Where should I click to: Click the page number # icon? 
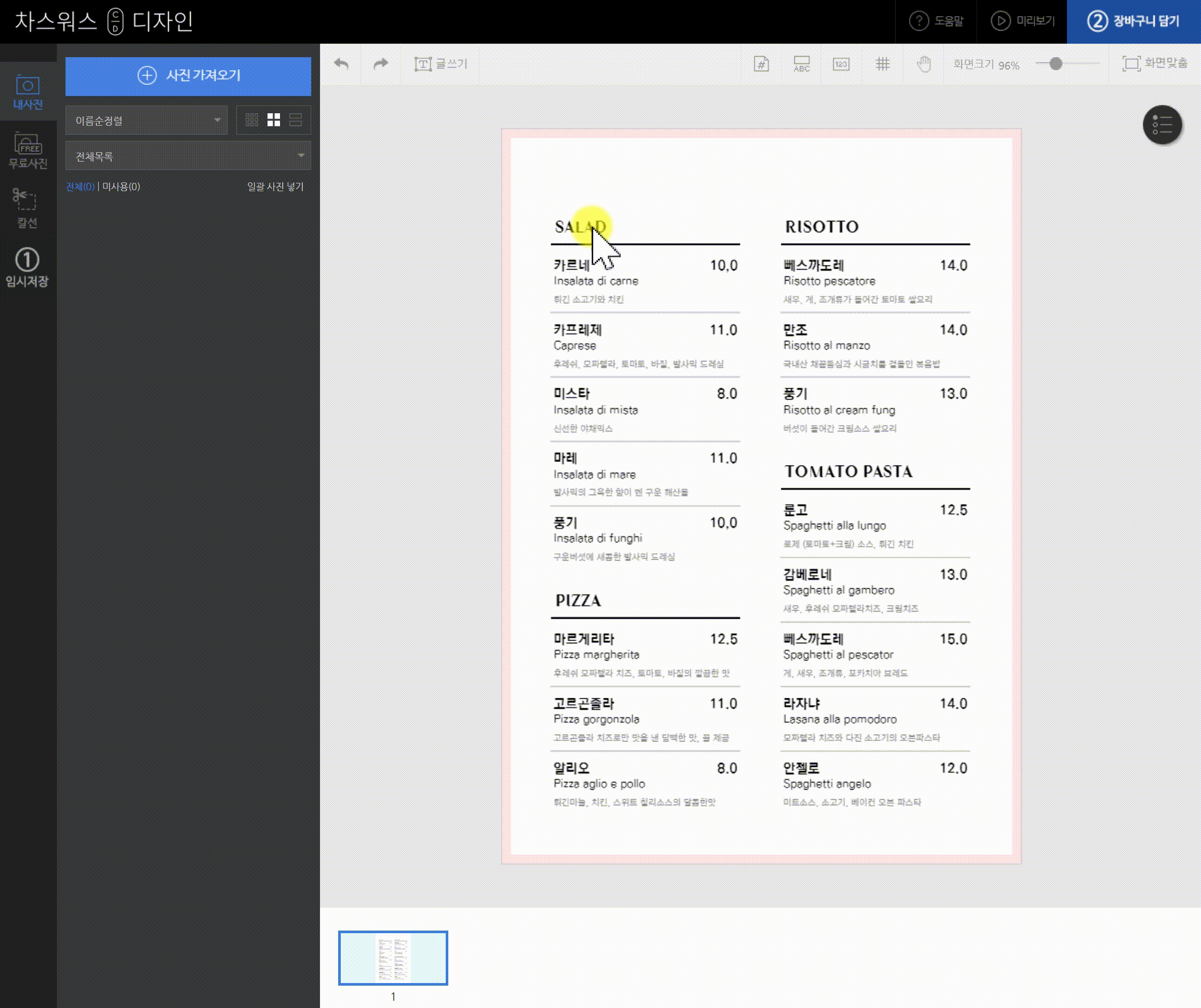coord(761,63)
